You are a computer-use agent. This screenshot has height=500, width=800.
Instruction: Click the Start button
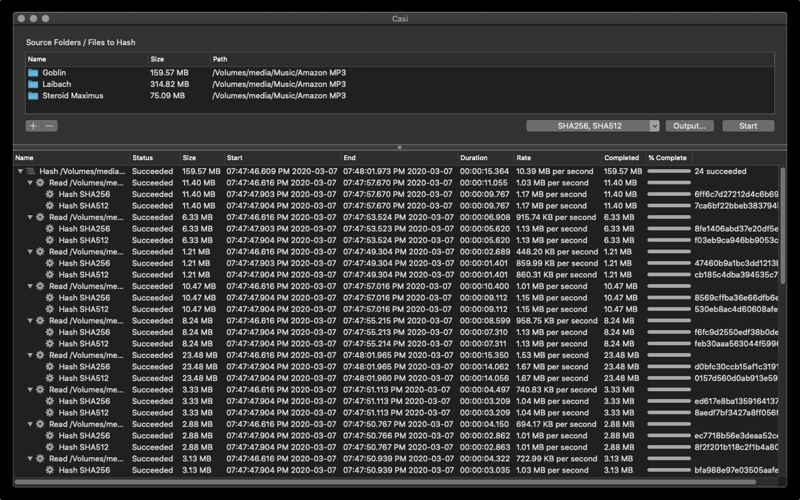point(748,126)
